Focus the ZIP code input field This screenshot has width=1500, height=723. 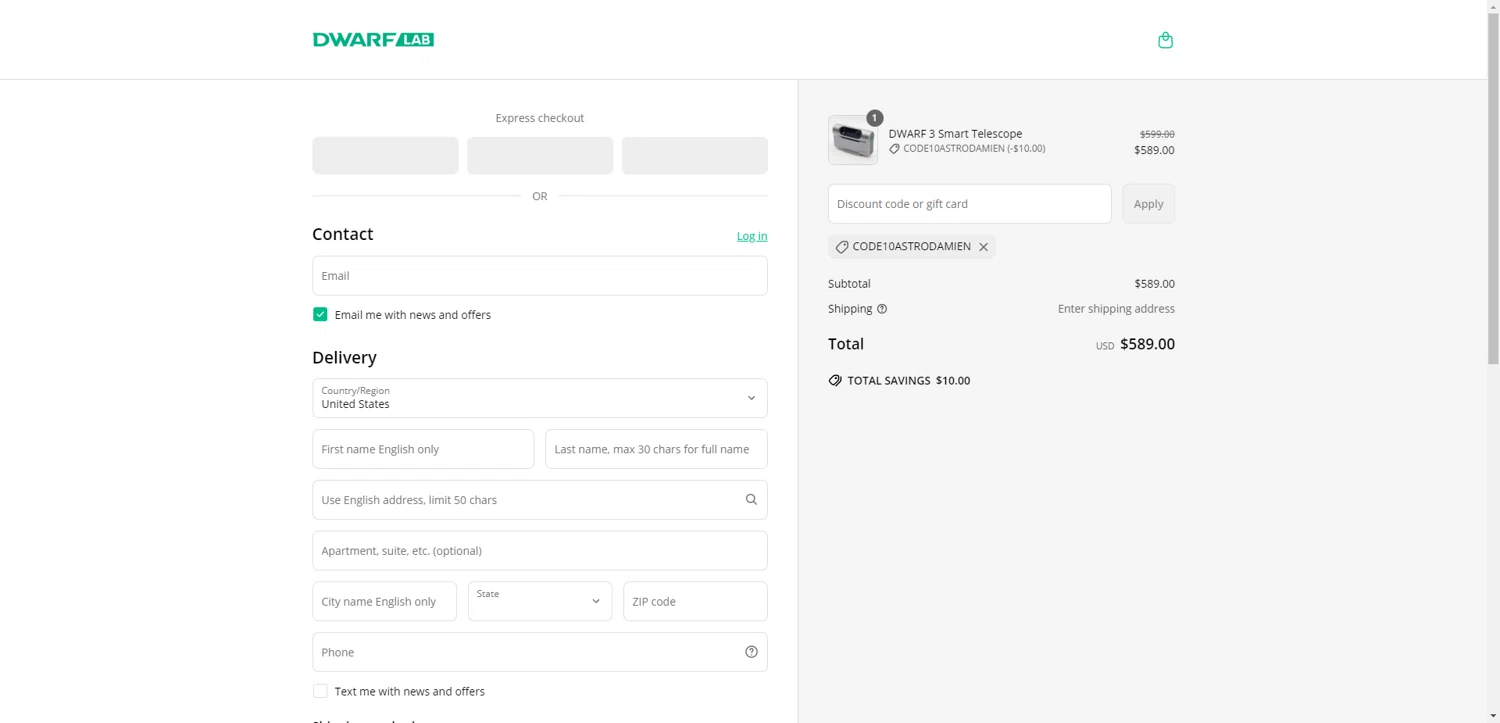pos(695,601)
